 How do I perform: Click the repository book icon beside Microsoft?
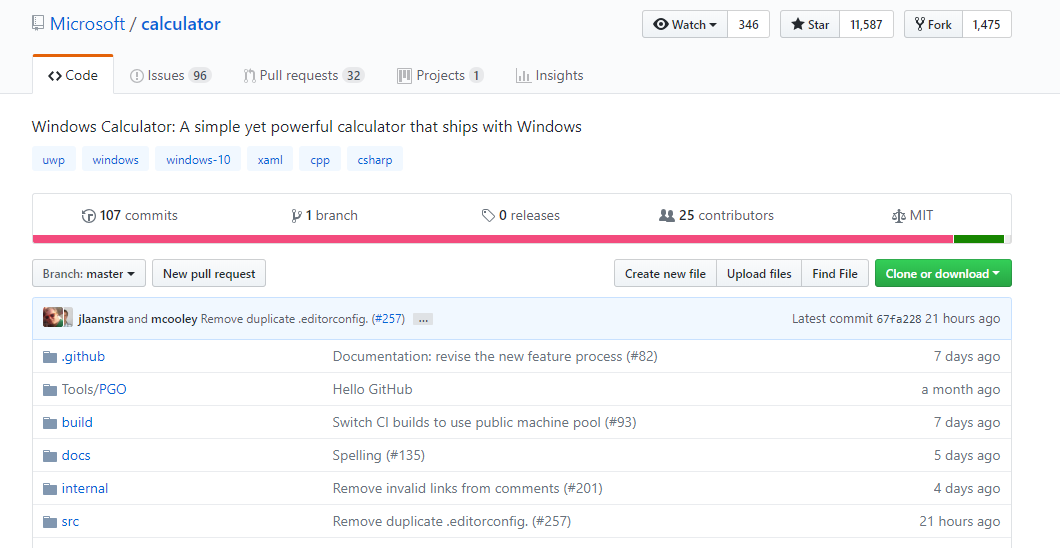point(38,24)
